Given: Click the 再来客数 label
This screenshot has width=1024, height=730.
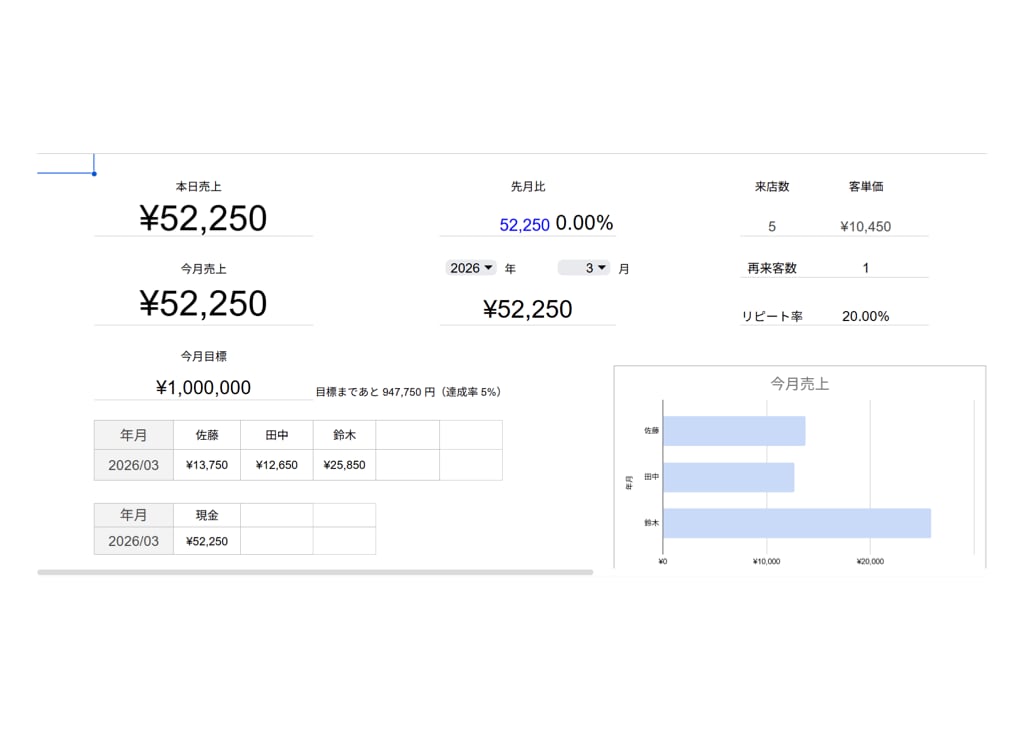Looking at the screenshot, I should pyautogui.click(x=772, y=268).
